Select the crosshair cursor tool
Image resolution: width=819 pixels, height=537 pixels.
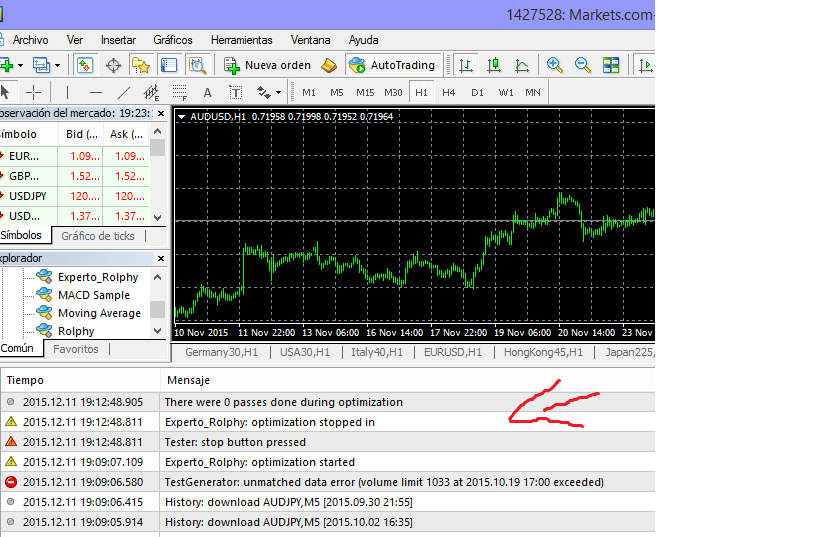[33, 92]
